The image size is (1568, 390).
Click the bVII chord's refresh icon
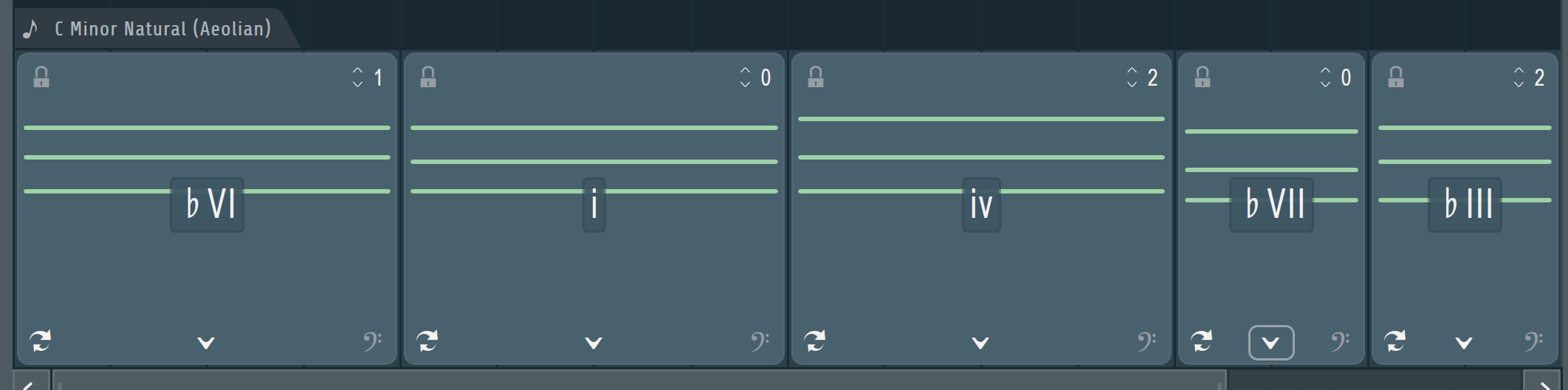(x=1202, y=341)
